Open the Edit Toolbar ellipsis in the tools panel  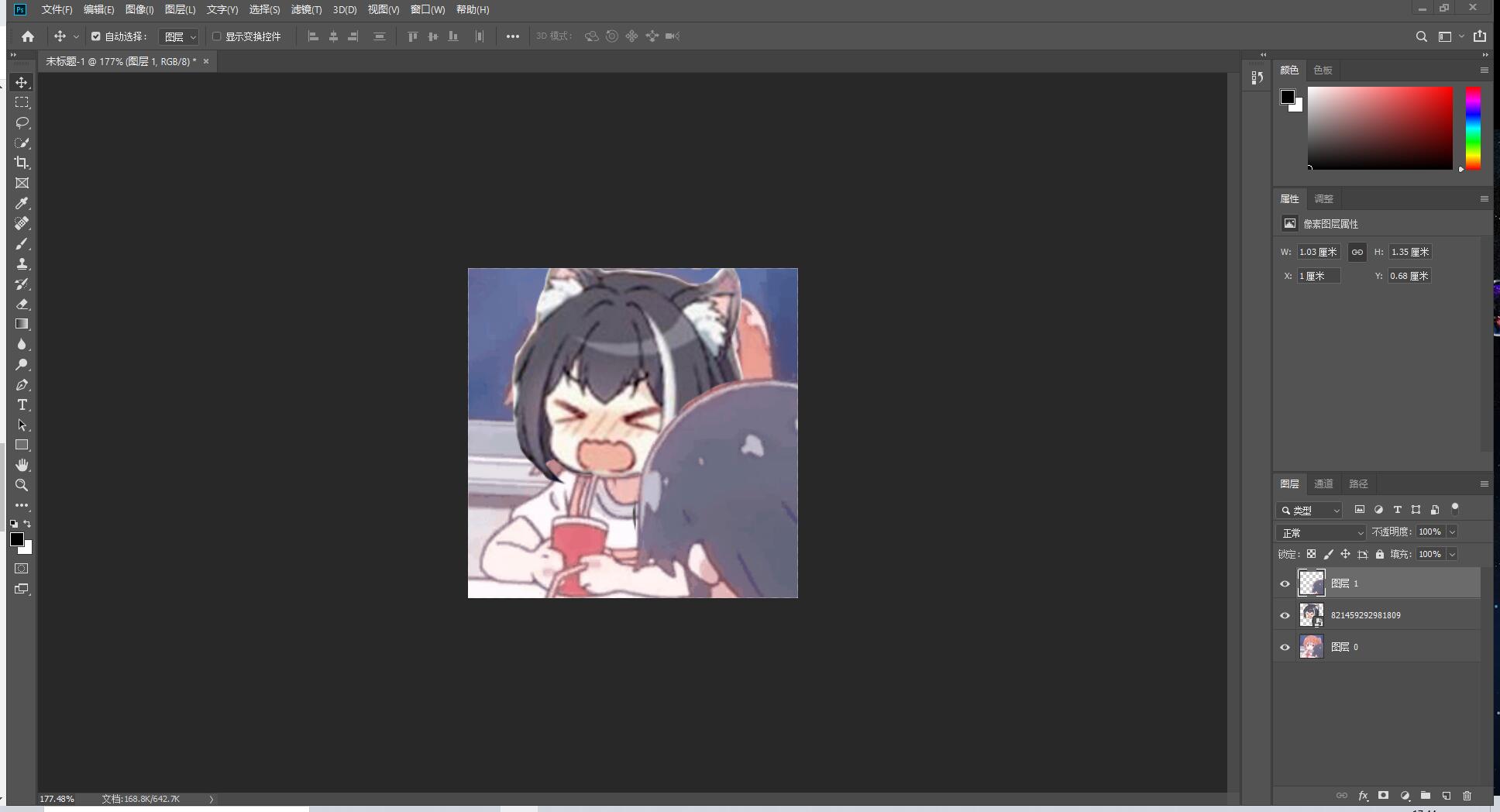pyautogui.click(x=22, y=505)
